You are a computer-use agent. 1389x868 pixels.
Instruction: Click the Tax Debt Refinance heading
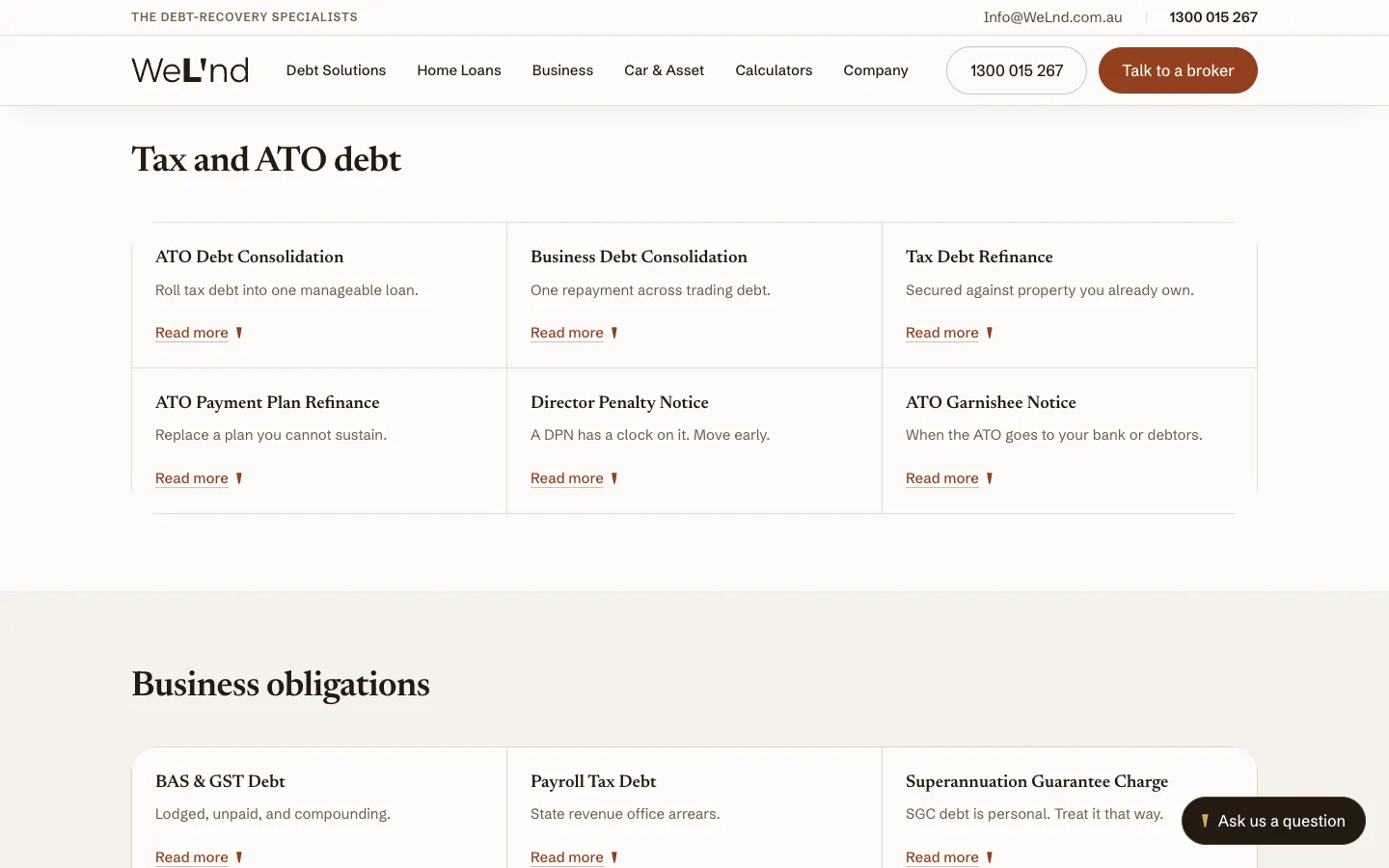979,257
